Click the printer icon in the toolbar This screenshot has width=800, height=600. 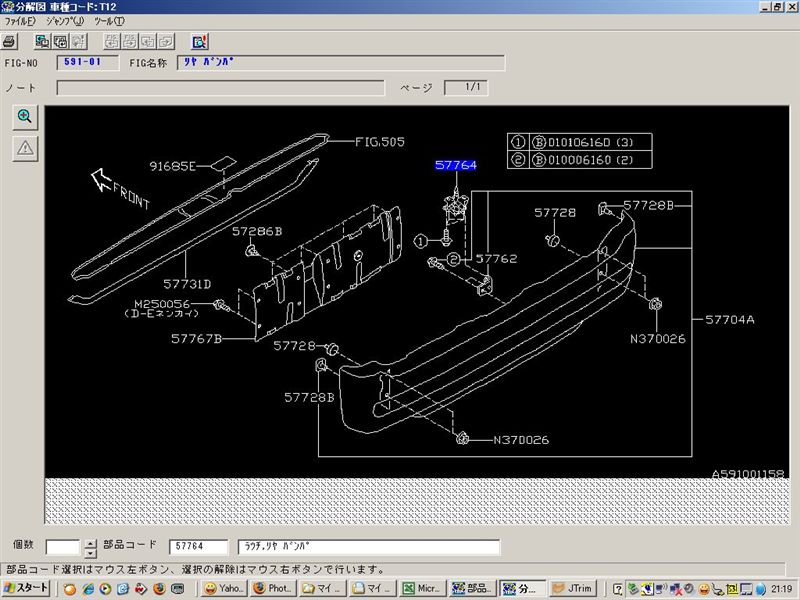(10, 42)
